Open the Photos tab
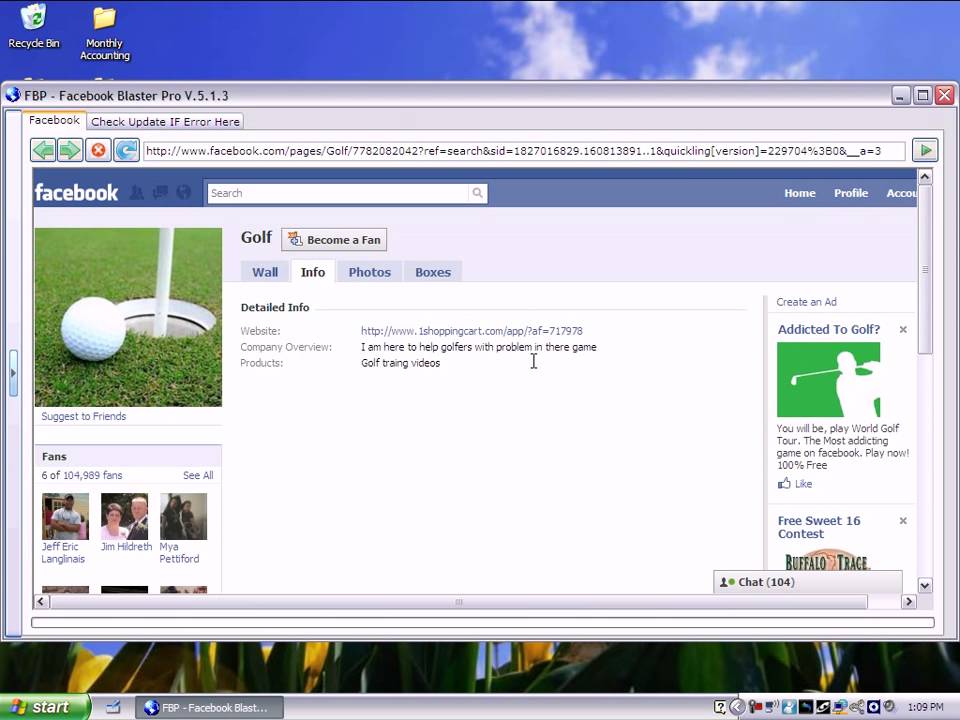This screenshot has width=960, height=720. tap(370, 272)
